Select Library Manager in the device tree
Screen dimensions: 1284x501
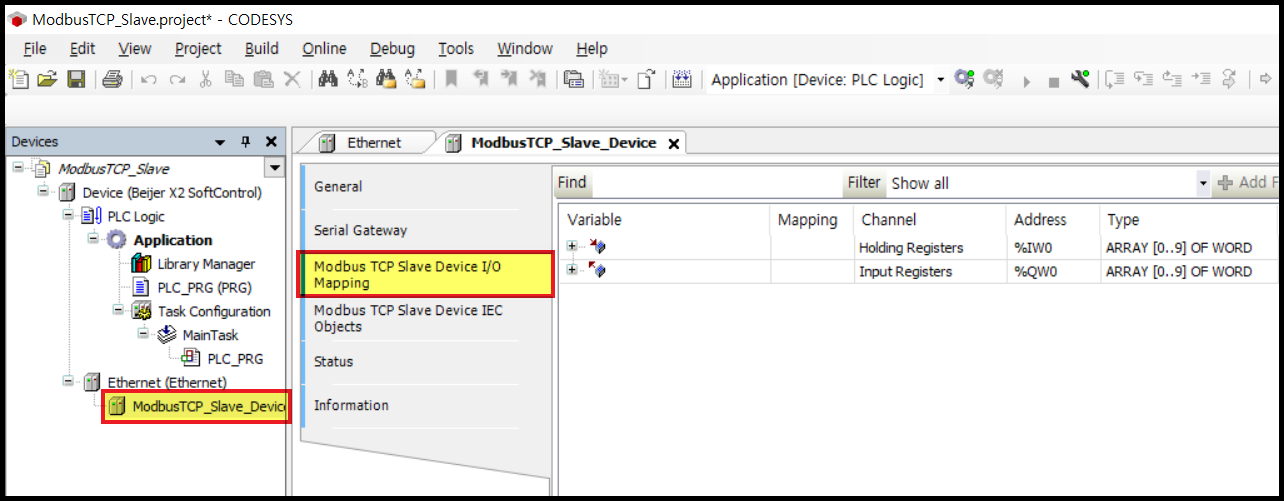[x=206, y=264]
